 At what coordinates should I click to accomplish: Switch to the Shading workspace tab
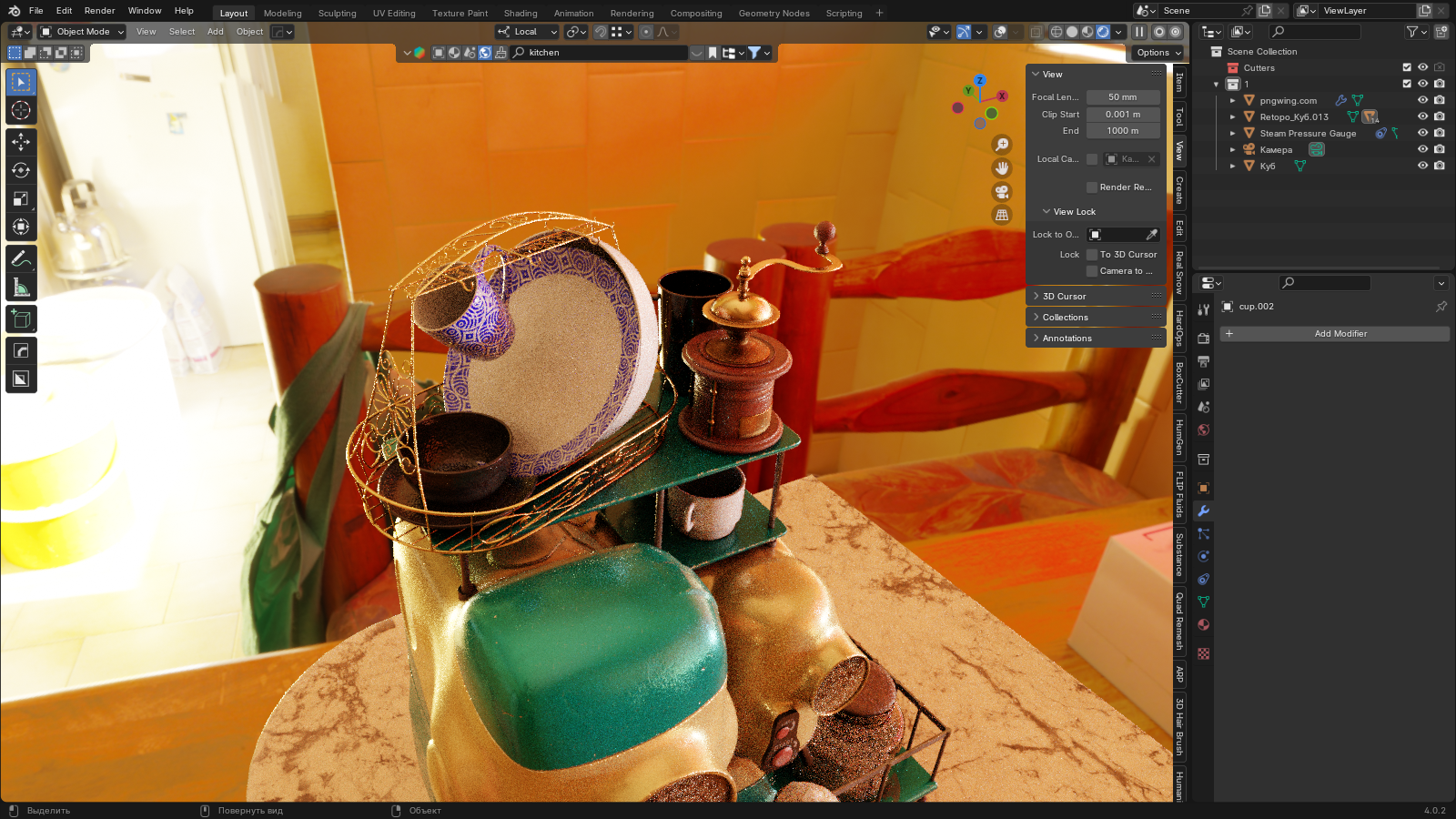(520, 14)
